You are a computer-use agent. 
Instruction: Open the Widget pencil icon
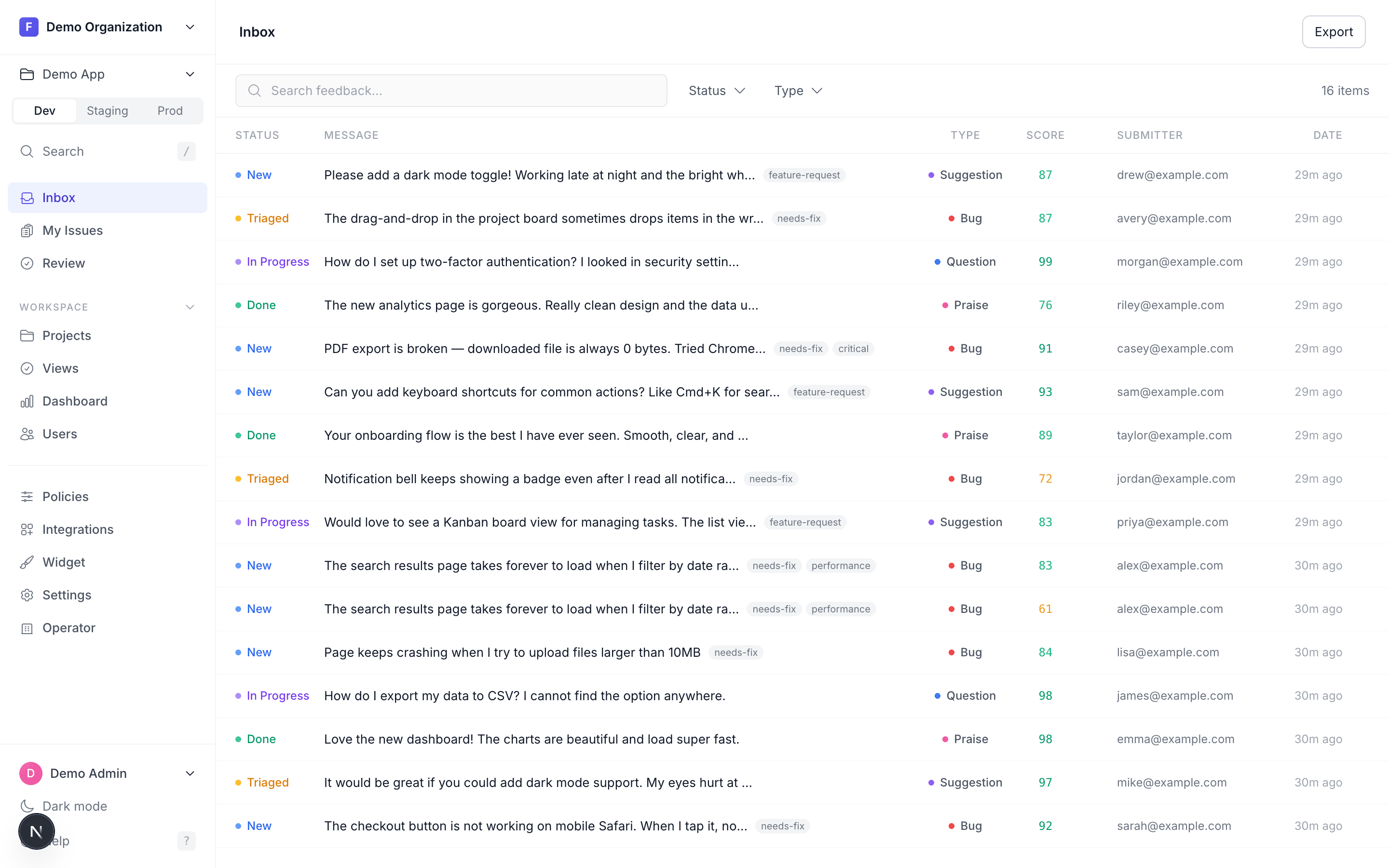[x=27, y=561]
